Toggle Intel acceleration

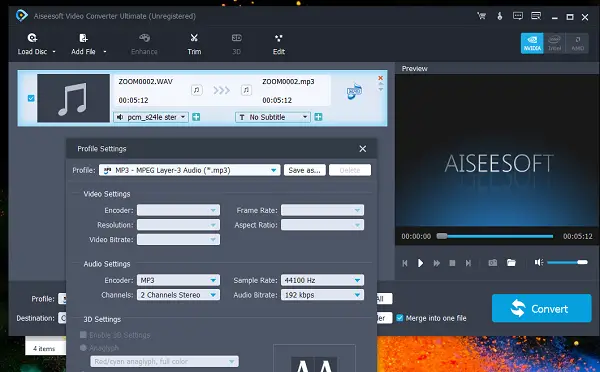[x=554, y=43]
